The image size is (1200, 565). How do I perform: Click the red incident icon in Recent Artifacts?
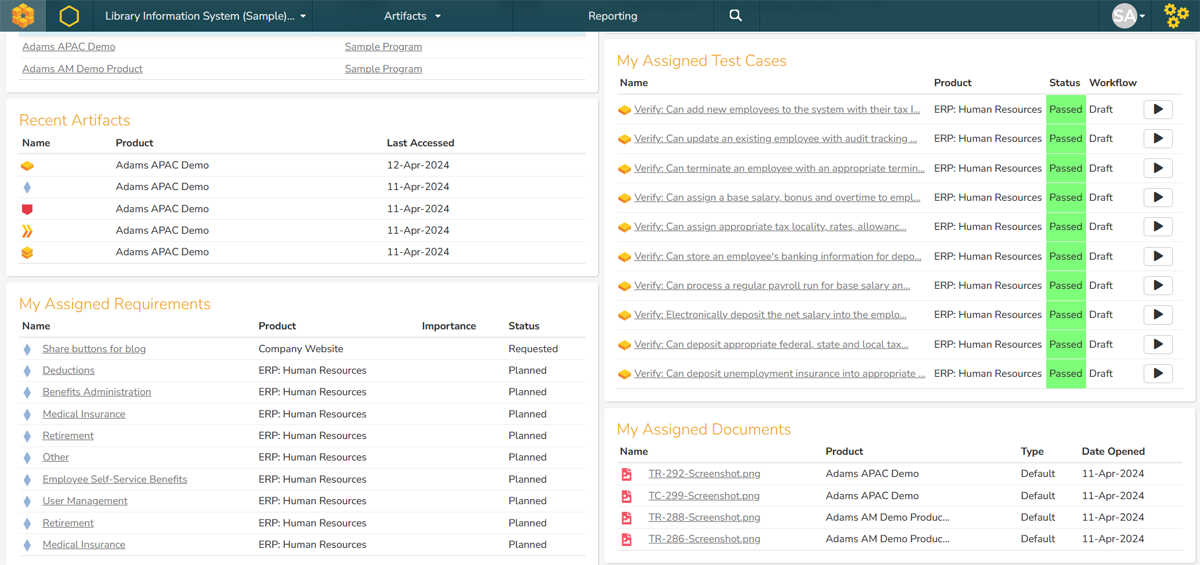pyautogui.click(x=27, y=209)
